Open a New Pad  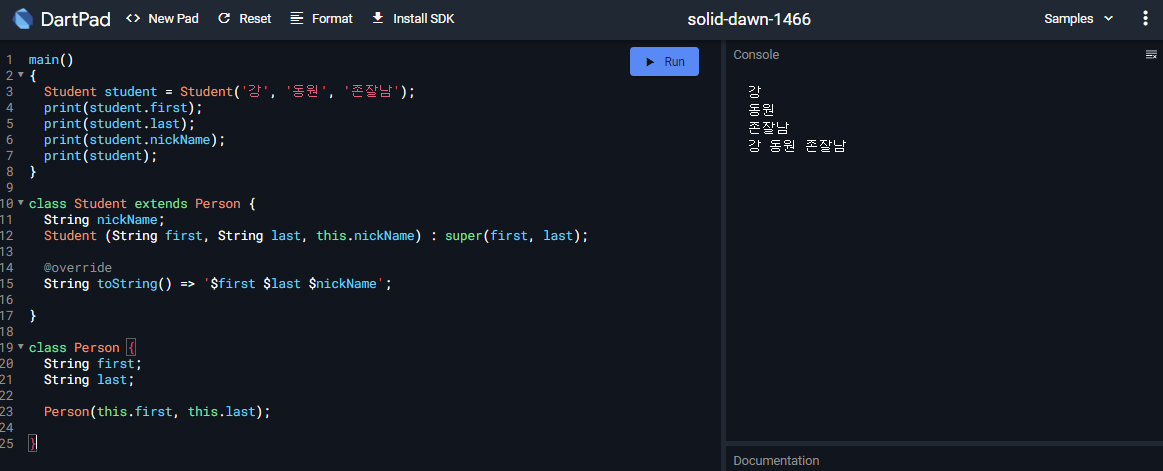(162, 19)
